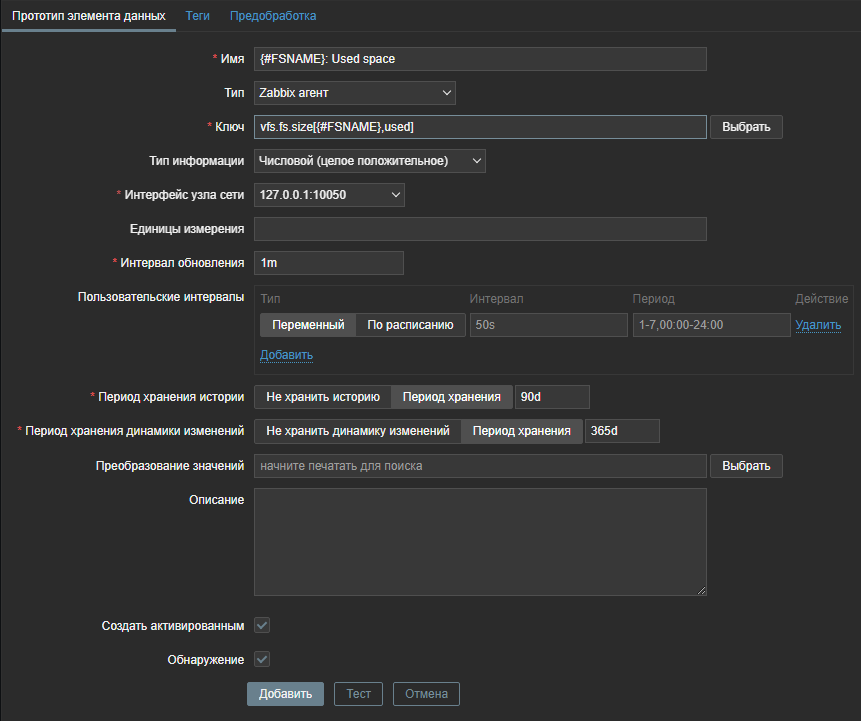861x721 pixels.
Task: Select Не хранить историю option
Action: pyautogui.click(x=322, y=397)
